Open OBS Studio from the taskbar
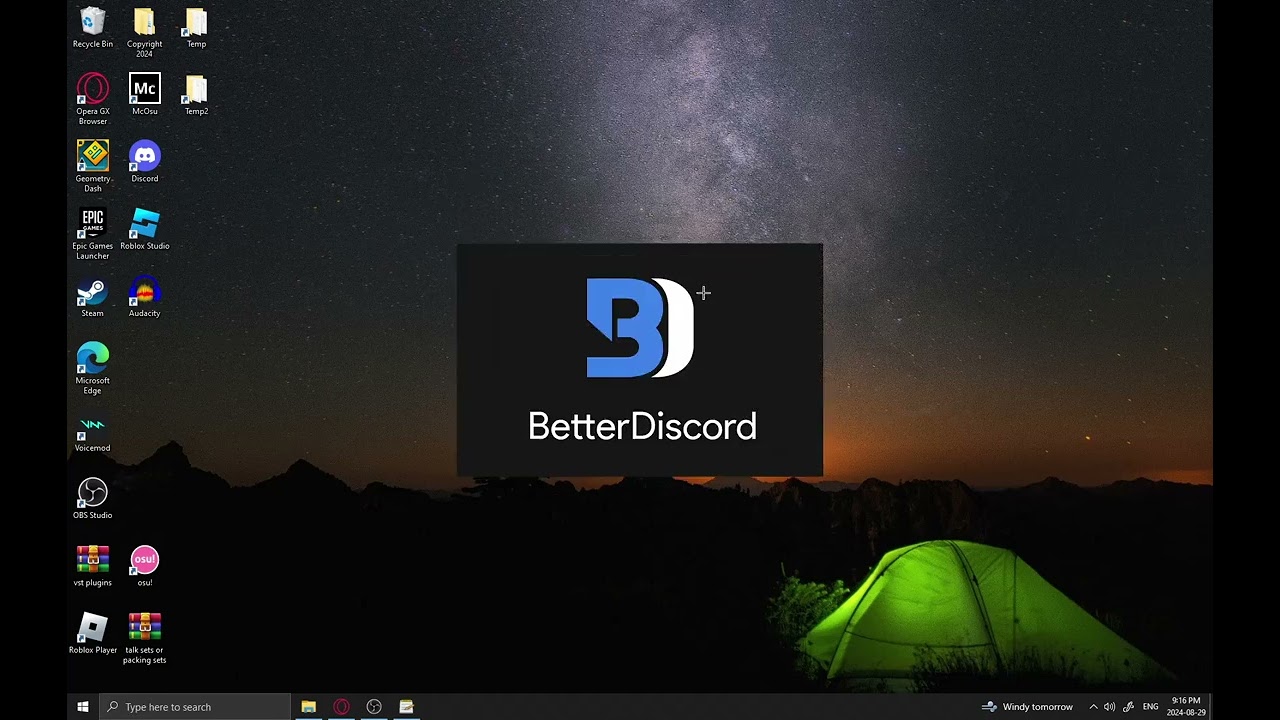Screen dimensions: 1280x720 [x=374, y=707]
